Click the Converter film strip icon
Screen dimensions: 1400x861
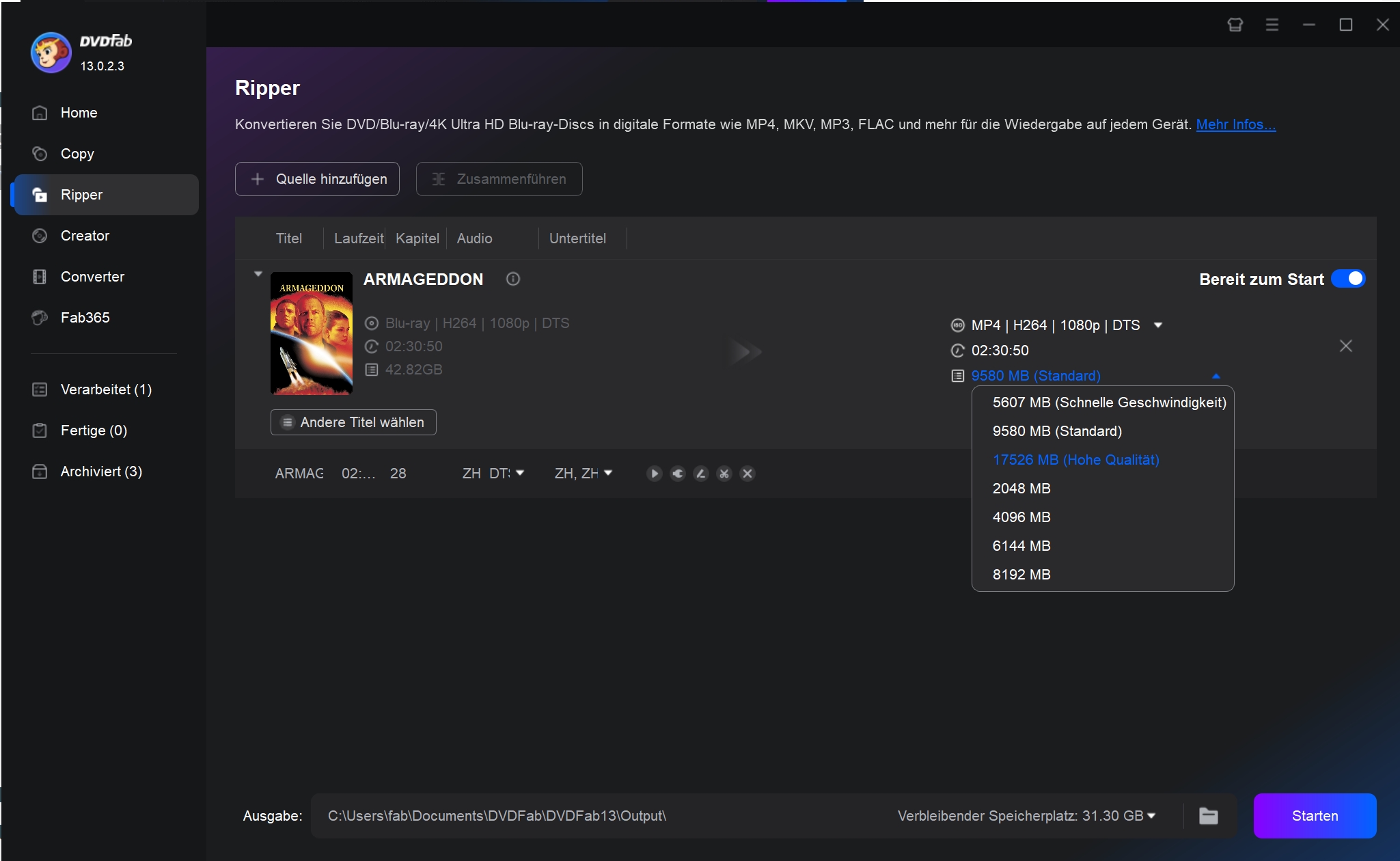[40, 277]
